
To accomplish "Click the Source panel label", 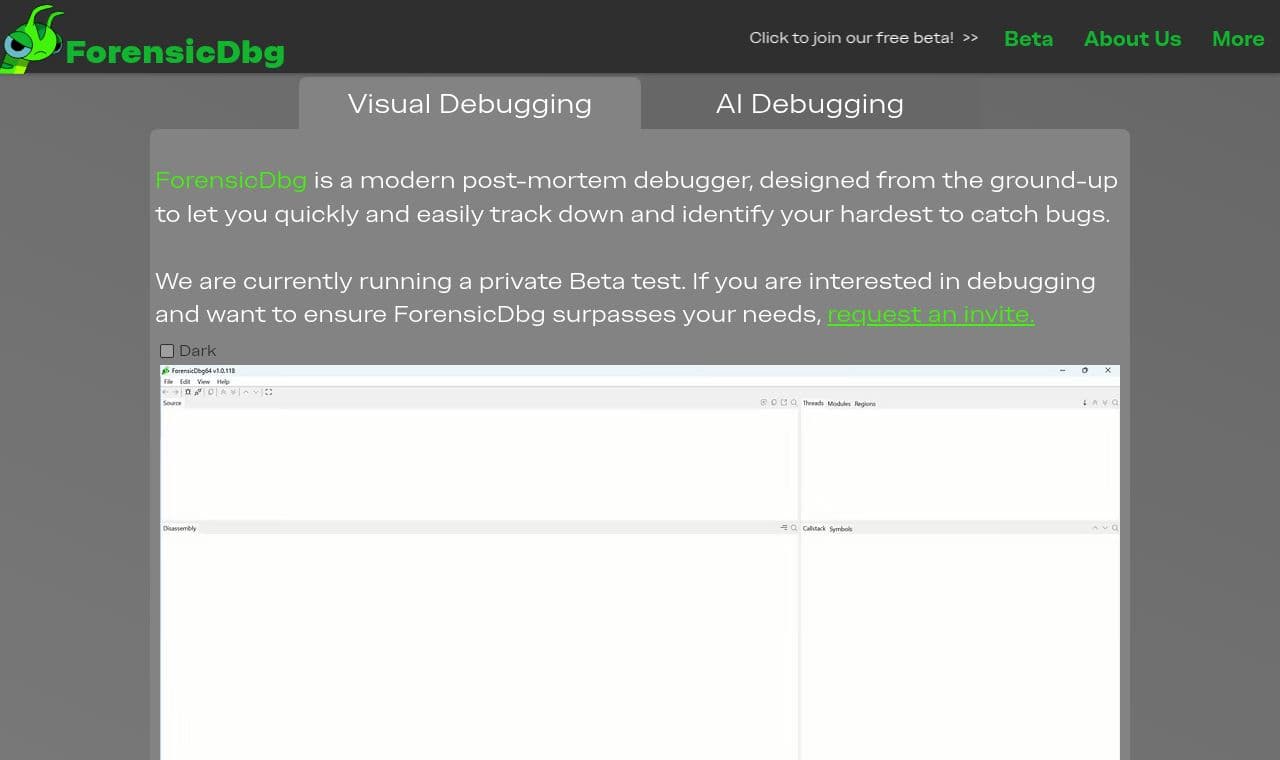I will tap(172, 403).
